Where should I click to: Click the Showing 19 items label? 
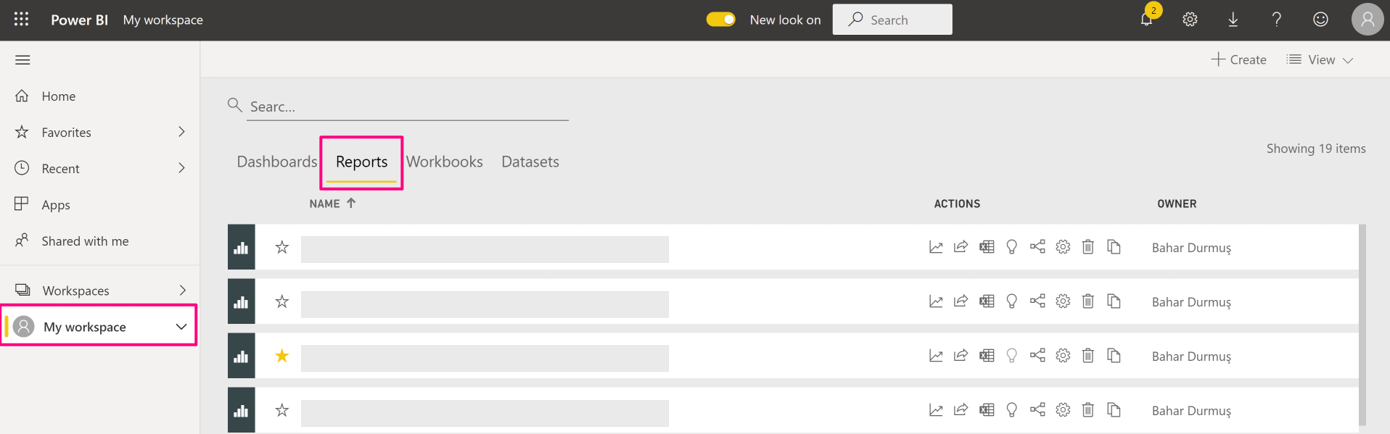pyautogui.click(x=1316, y=148)
